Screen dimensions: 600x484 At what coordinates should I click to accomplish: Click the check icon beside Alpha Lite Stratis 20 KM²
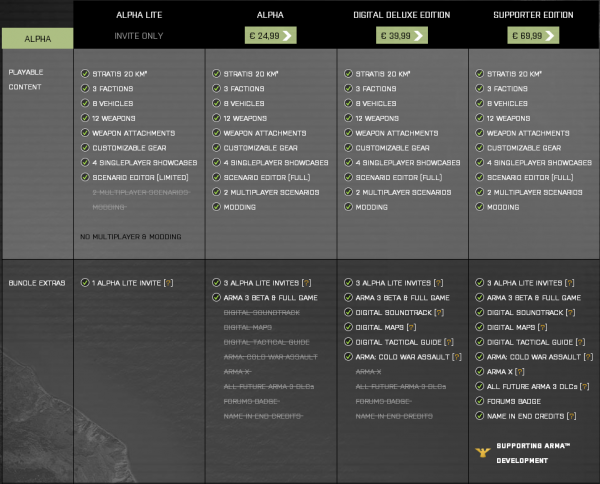point(85,73)
